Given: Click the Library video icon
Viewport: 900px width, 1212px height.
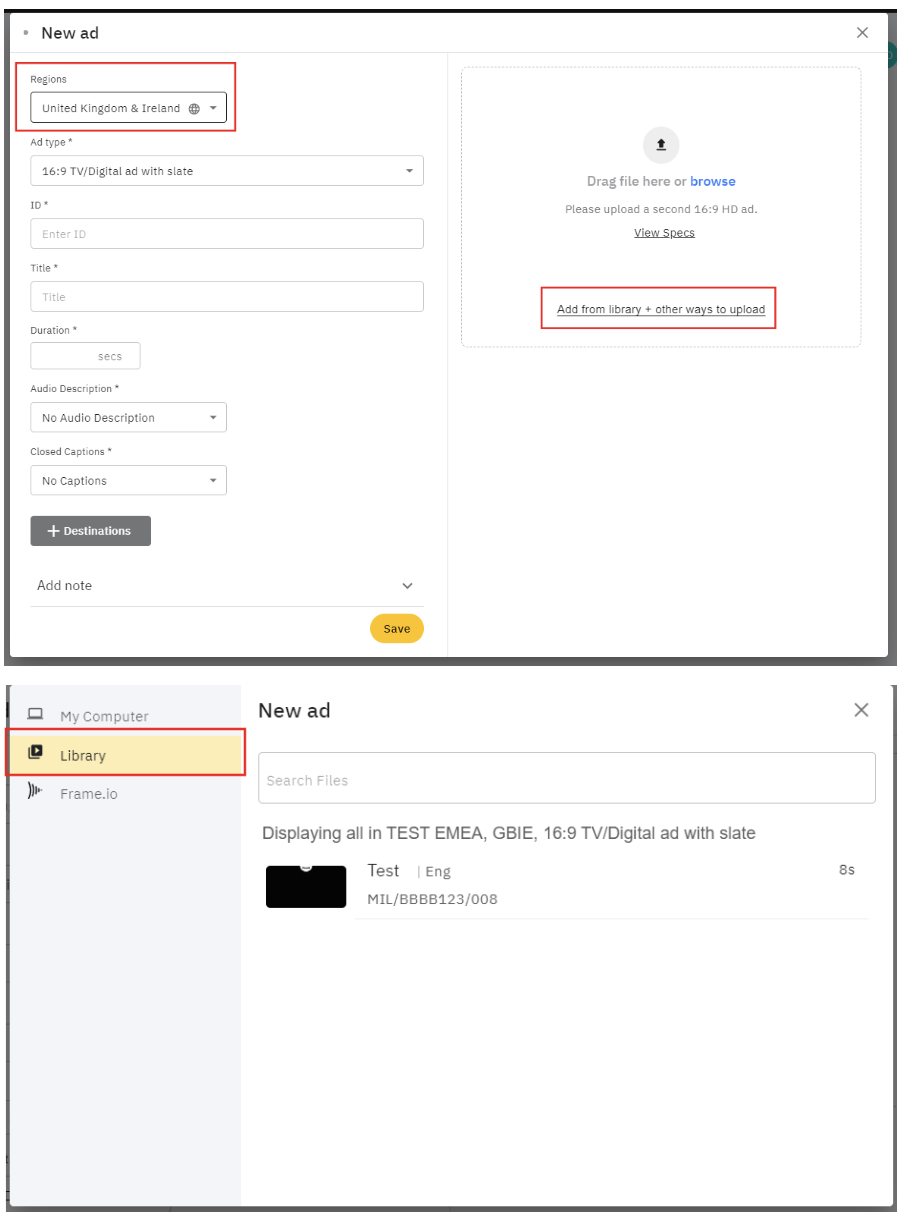Looking at the screenshot, I should click(x=35, y=753).
